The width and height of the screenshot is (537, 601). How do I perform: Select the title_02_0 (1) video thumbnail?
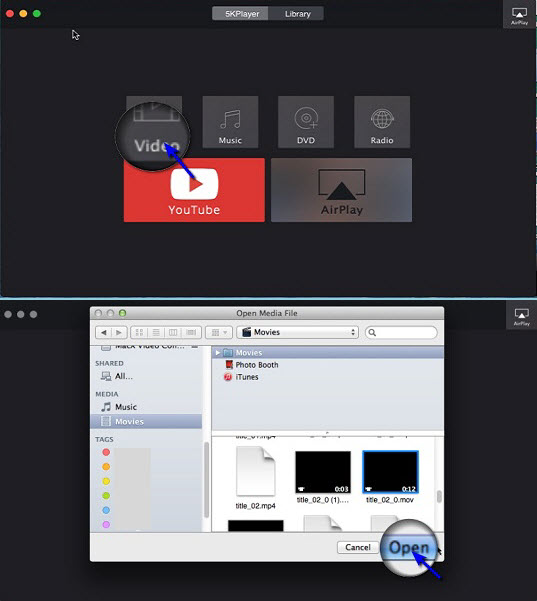[323, 472]
